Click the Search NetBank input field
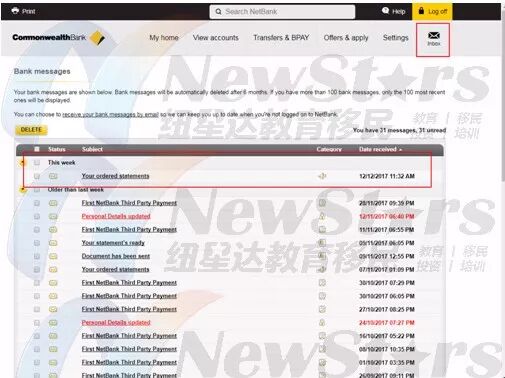Image resolution: width=505 pixels, height=378 pixels. coord(282,12)
